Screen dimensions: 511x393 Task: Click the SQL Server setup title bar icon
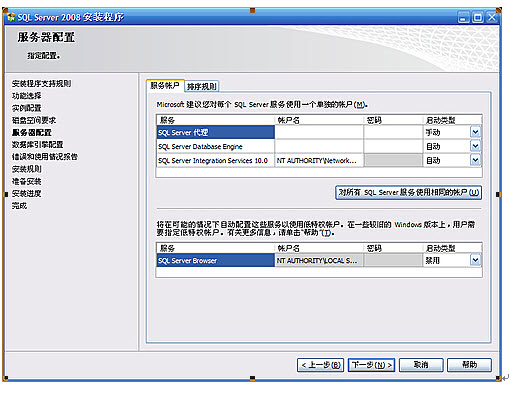coord(11,17)
